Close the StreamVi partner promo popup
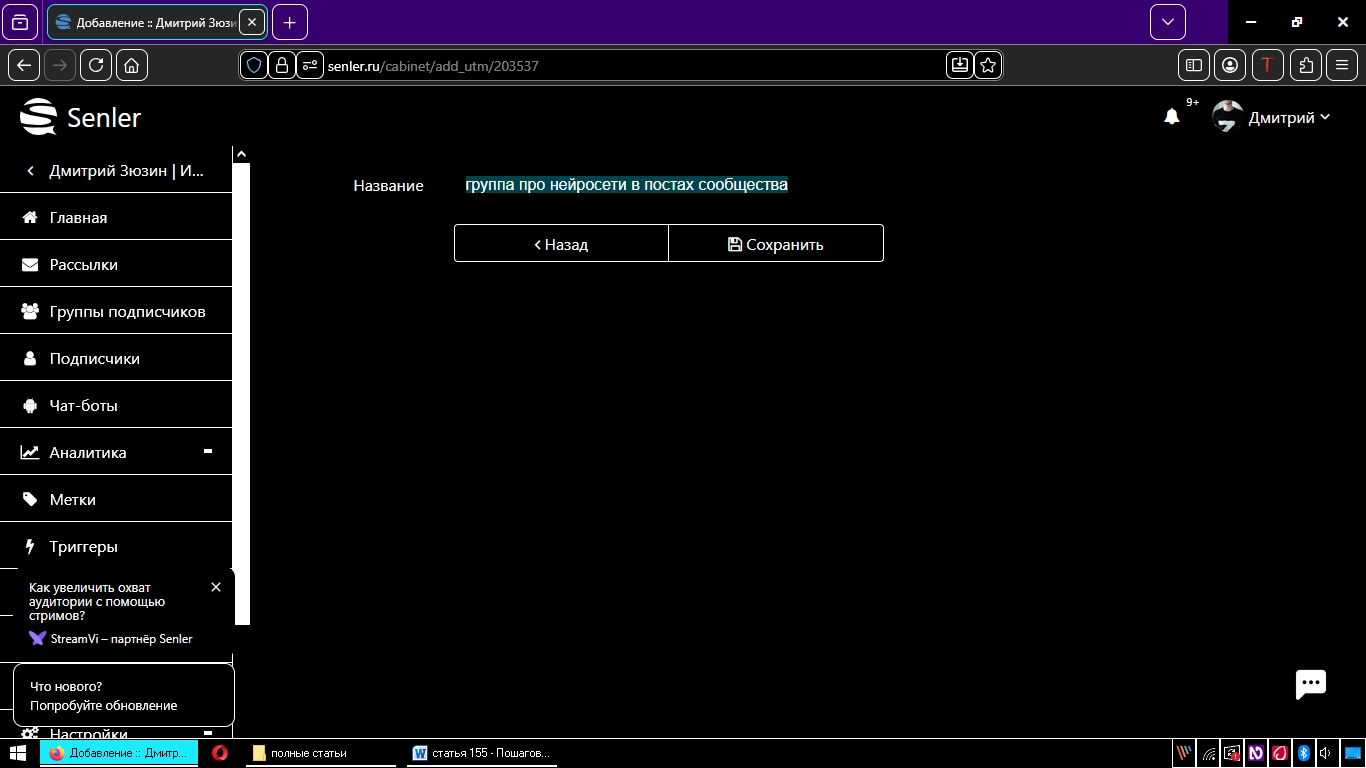Viewport: 1366px width, 768px height. point(216,587)
